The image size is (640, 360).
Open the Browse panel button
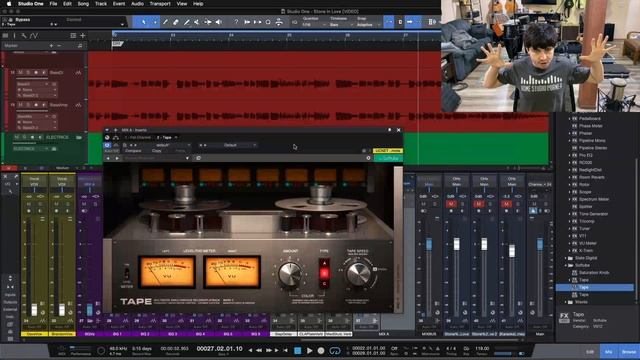tap(629, 351)
